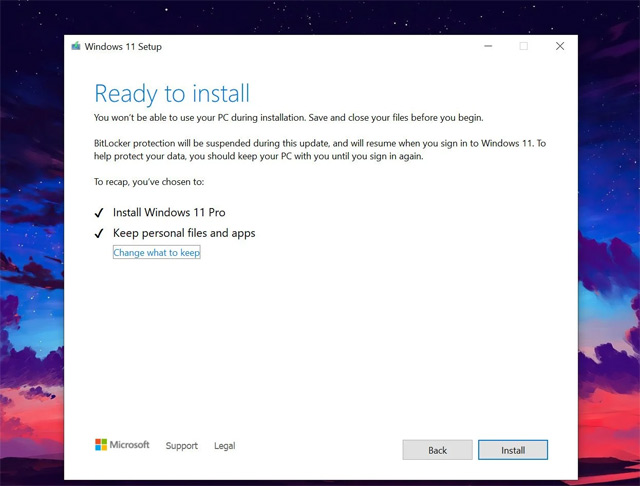
Task: Go back with the Back button
Action: 438,450
